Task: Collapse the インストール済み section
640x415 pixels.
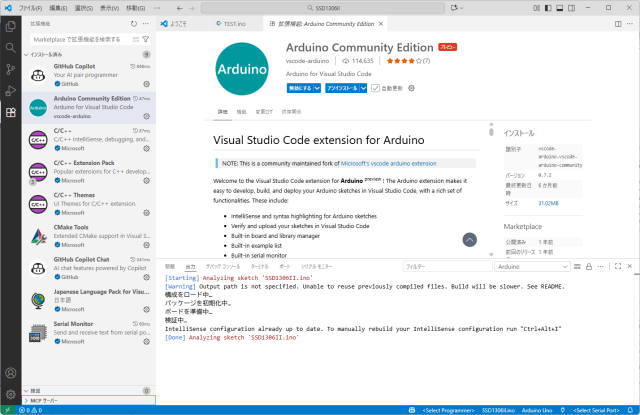Action: point(26,54)
